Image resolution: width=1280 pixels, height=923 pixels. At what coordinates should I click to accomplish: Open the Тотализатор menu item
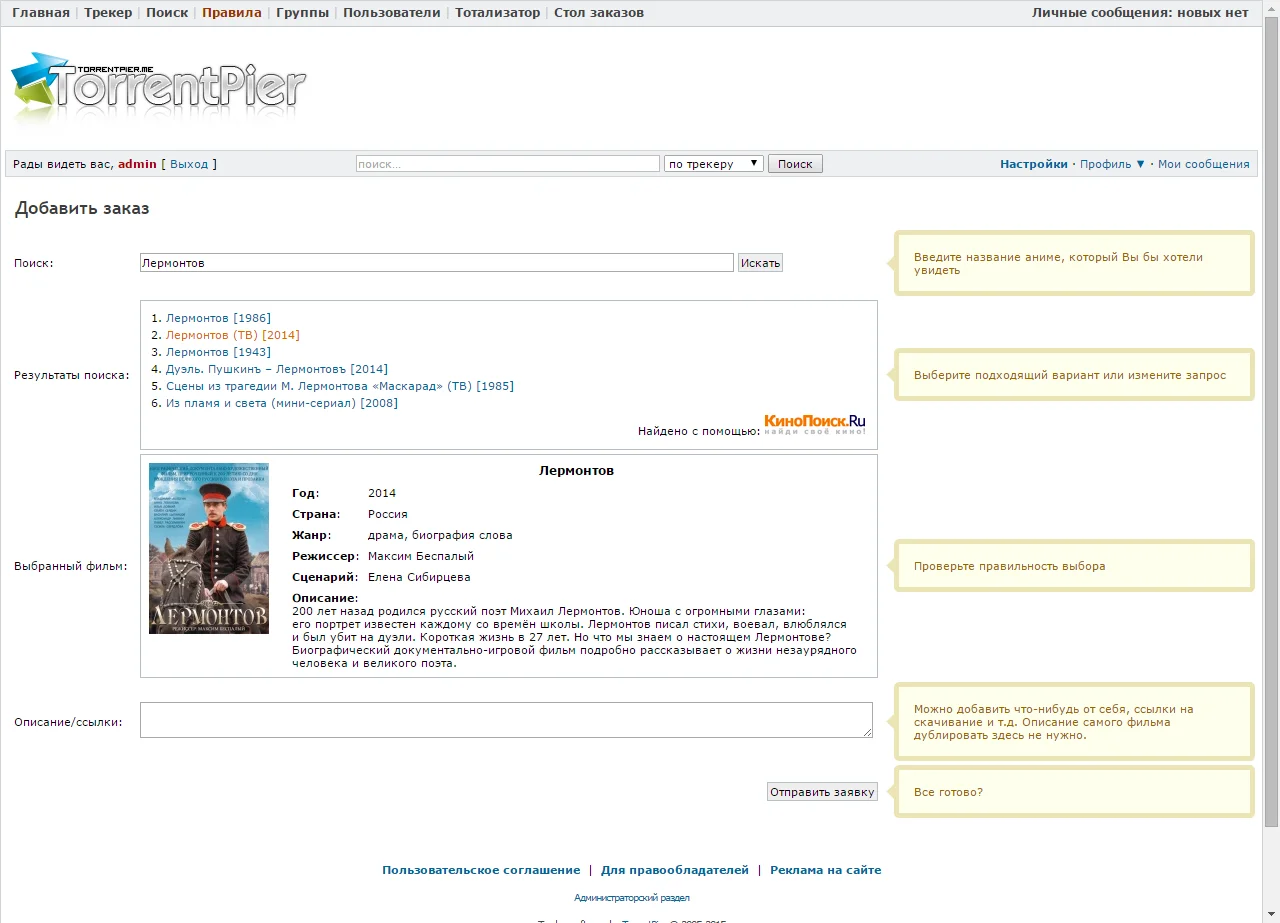pos(497,13)
